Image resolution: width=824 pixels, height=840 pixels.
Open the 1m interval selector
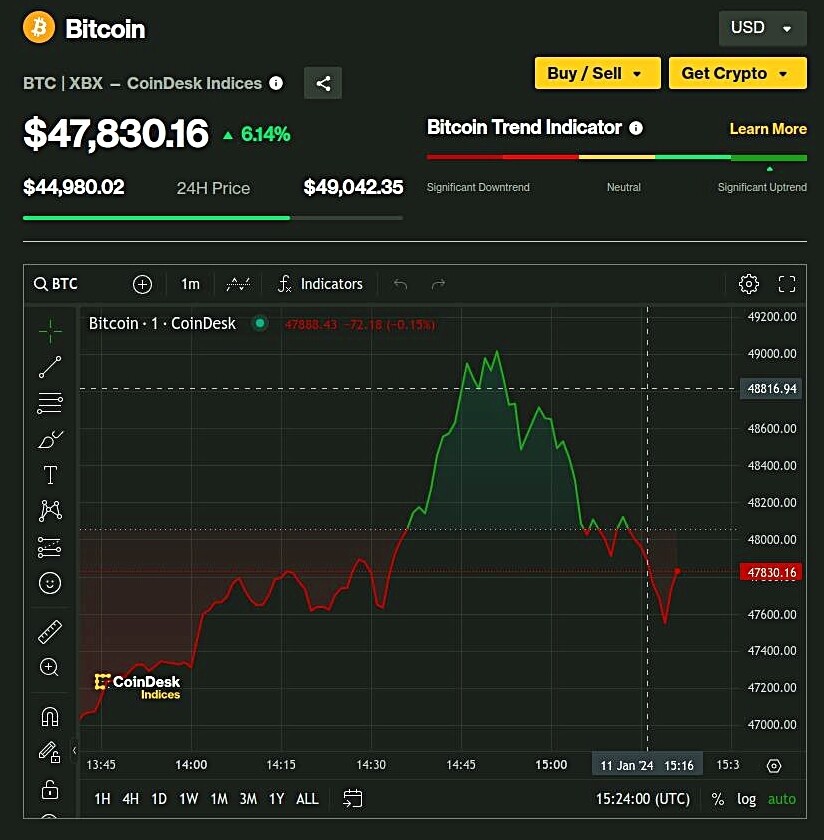(190, 284)
